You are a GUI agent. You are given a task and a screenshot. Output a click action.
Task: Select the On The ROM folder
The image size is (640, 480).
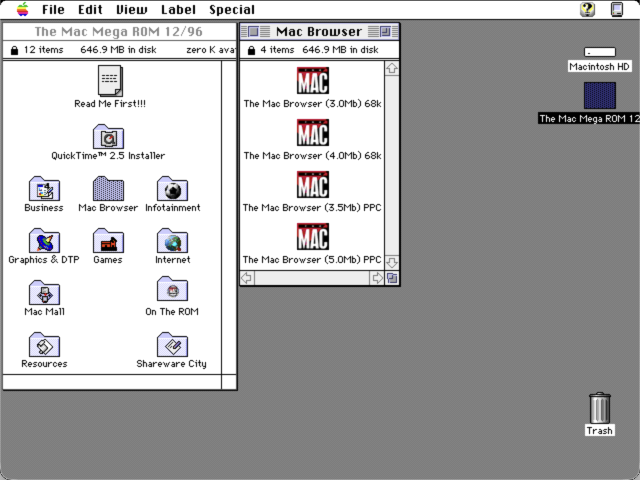click(172, 289)
